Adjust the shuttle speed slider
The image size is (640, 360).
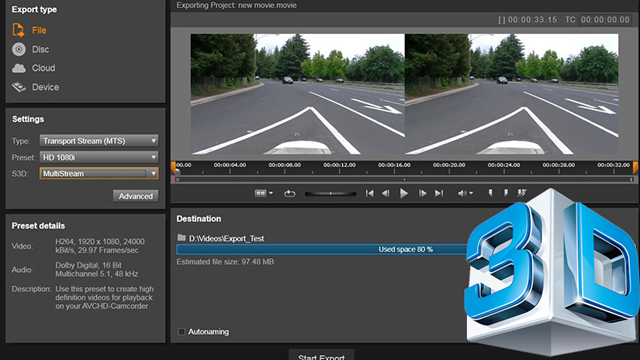pos(330,193)
